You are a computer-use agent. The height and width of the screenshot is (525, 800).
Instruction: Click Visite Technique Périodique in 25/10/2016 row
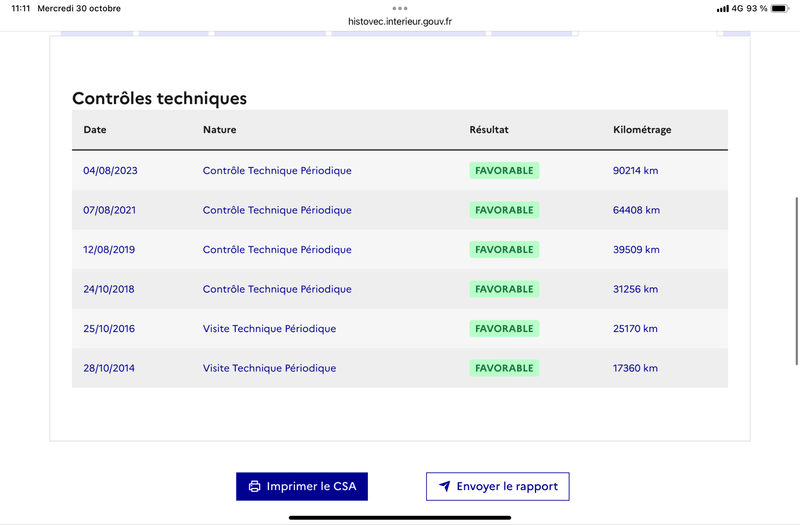[269, 329]
